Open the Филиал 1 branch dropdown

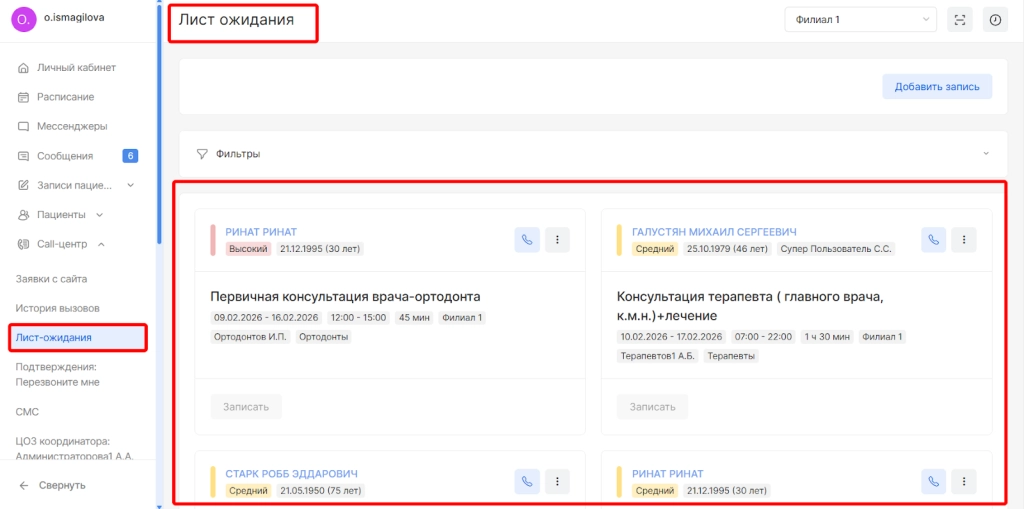[x=860, y=20]
